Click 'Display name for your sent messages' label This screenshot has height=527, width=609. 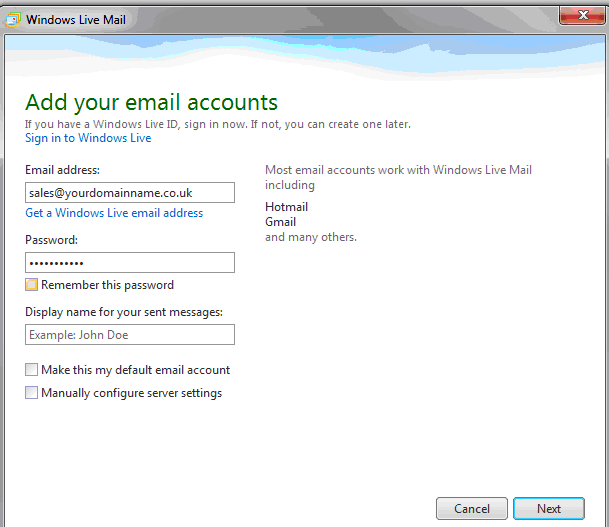[x=124, y=312]
